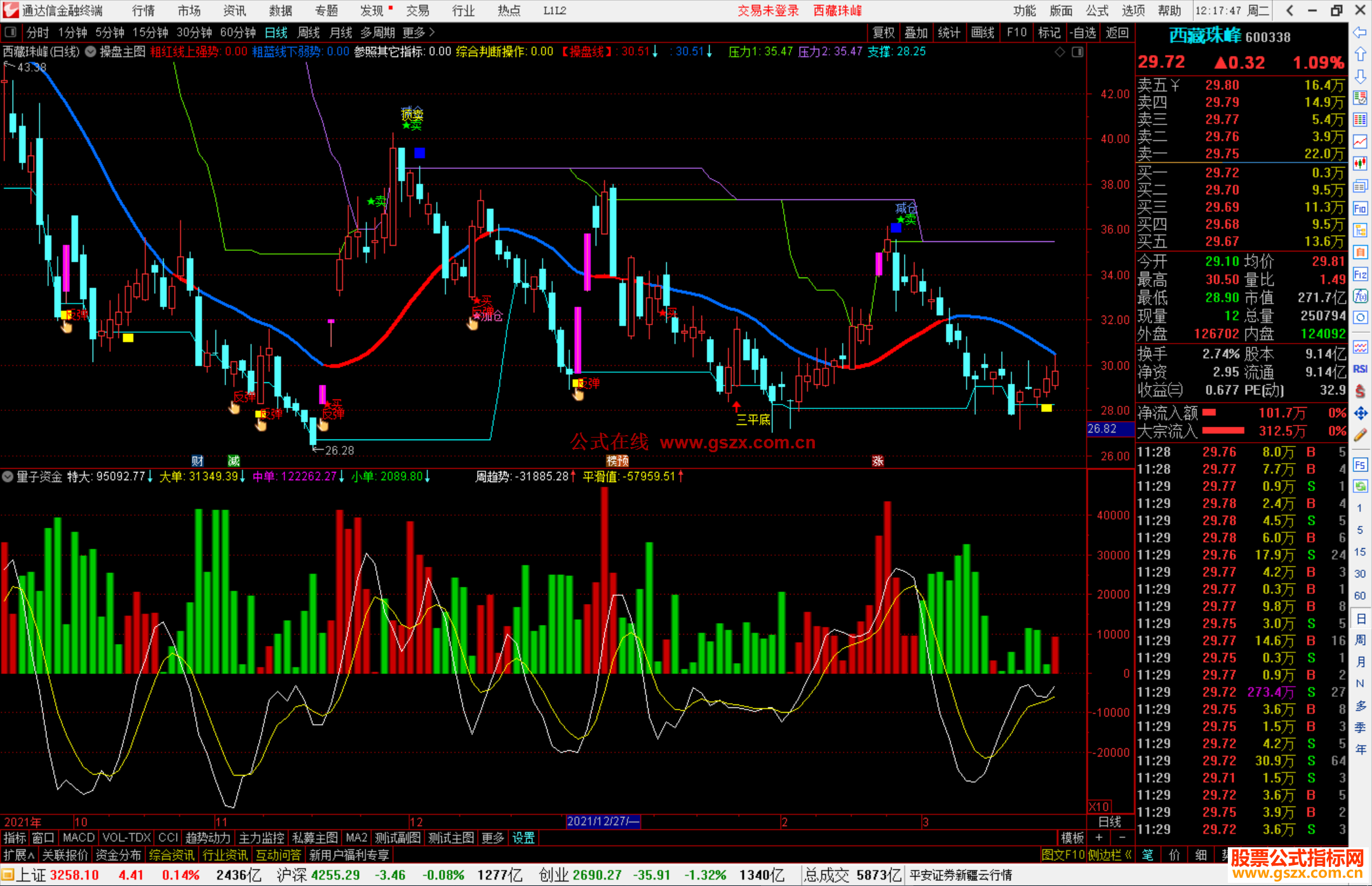
Task: Switch to 周线 weekly chart tab
Action: pos(309,32)
